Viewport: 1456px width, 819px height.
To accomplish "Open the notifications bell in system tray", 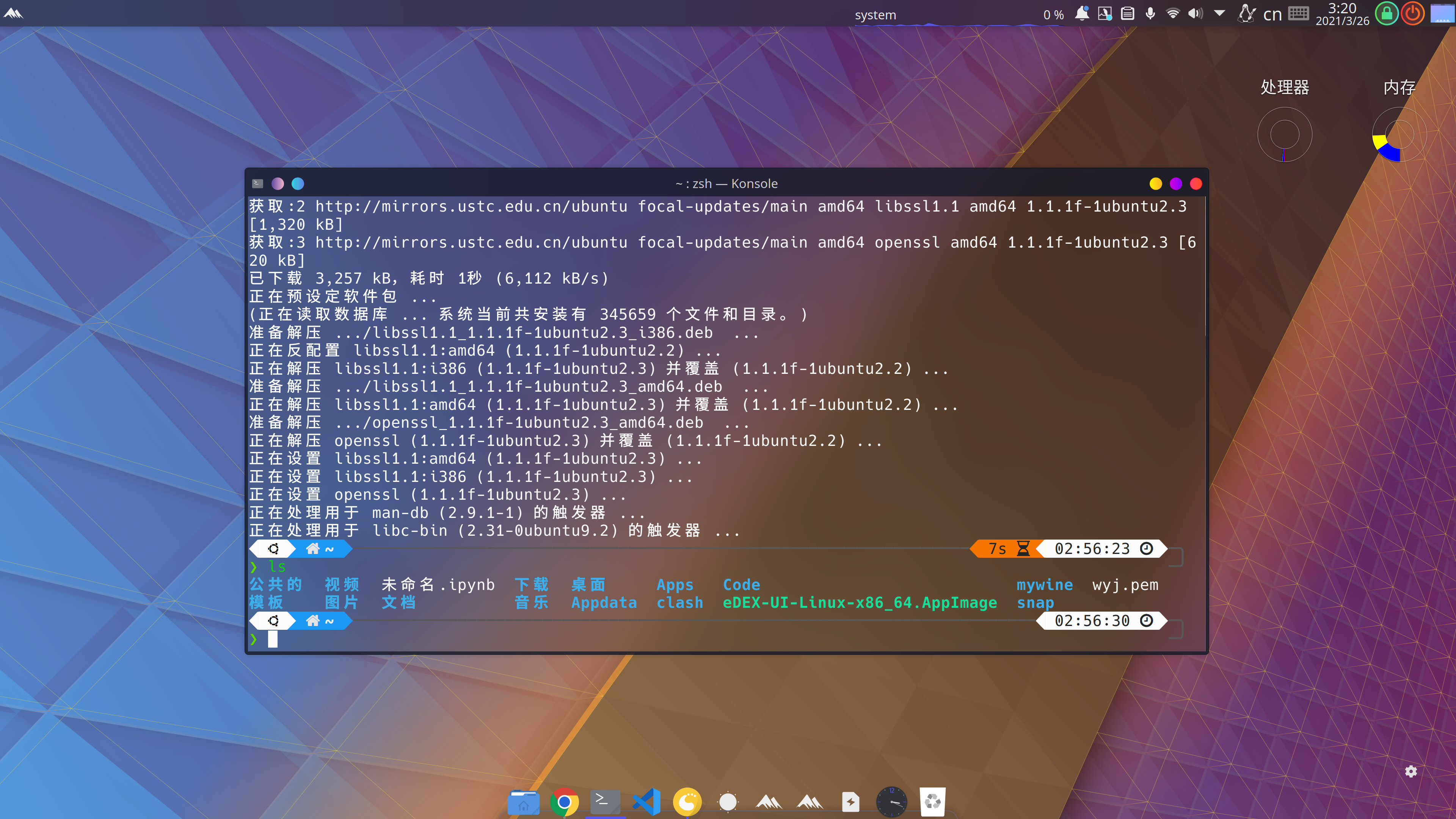I will (x=1082, y=14).
